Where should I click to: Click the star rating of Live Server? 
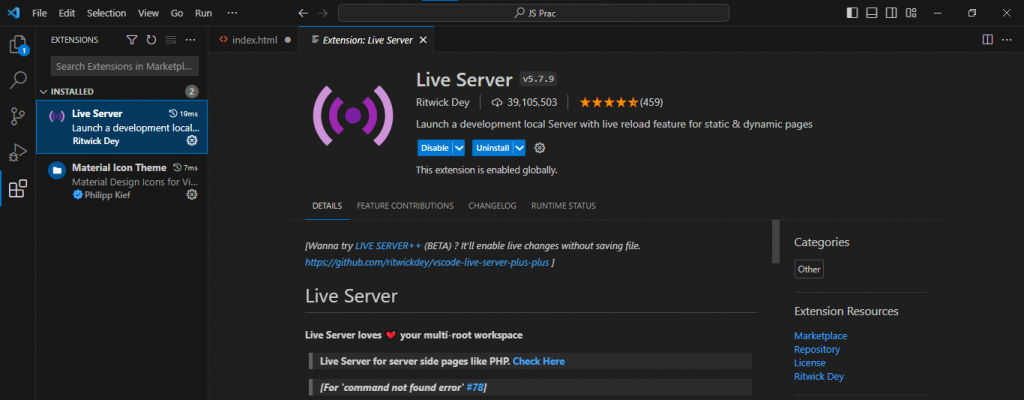tap(609, 102)
